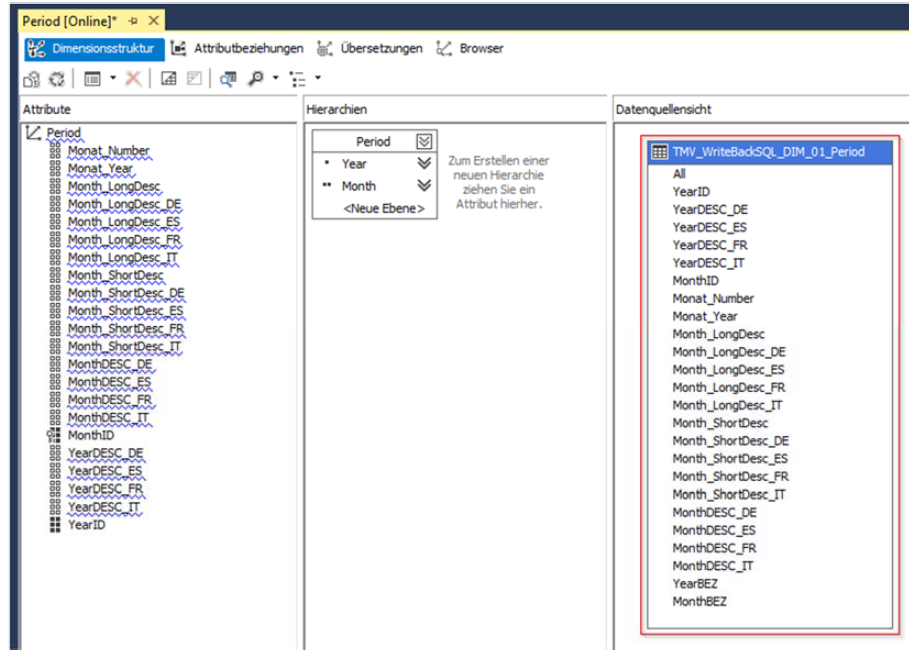Screen dimensions: 909x654
Task: Expand the Year level chevron
Action: click(x=423, y=164)
